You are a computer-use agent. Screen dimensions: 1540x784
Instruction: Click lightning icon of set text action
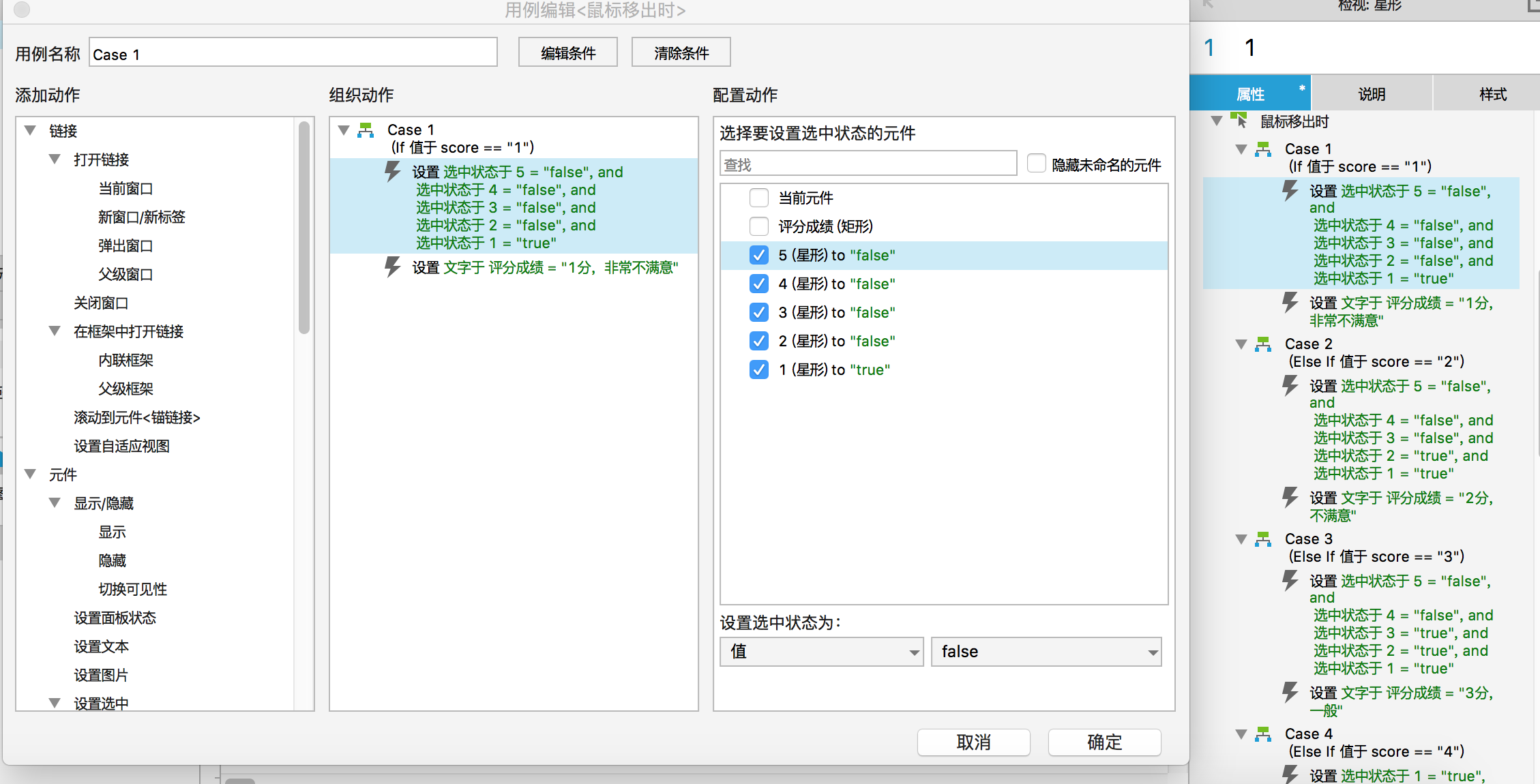coord(392,267)
